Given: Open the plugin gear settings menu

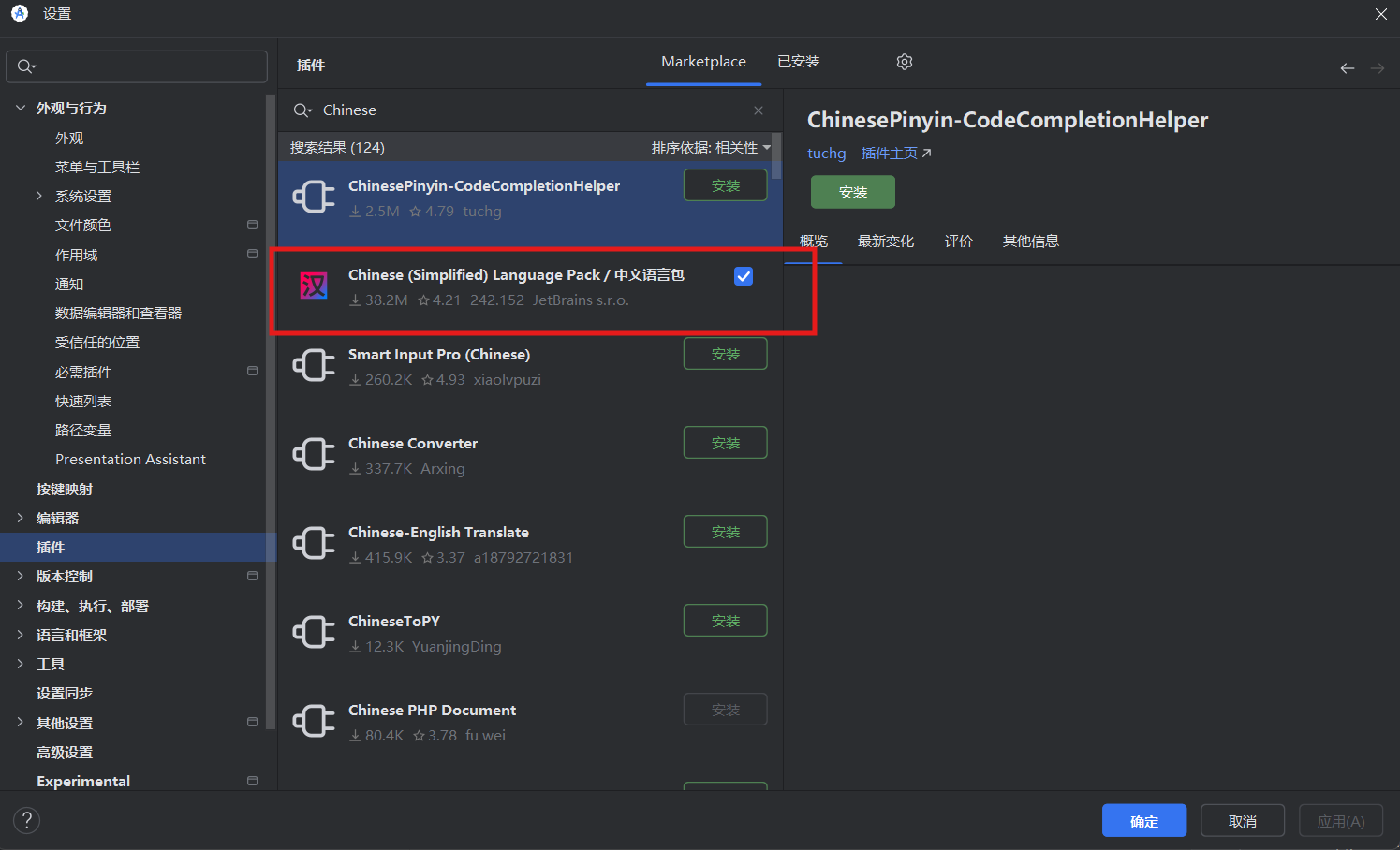Looking at the screenshot, I should click(x=904, y=62).
